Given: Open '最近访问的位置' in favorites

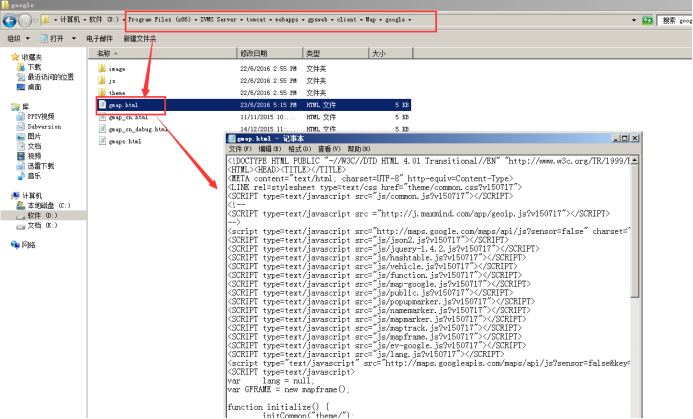Looking at the screenshot, I should (45, 77).
